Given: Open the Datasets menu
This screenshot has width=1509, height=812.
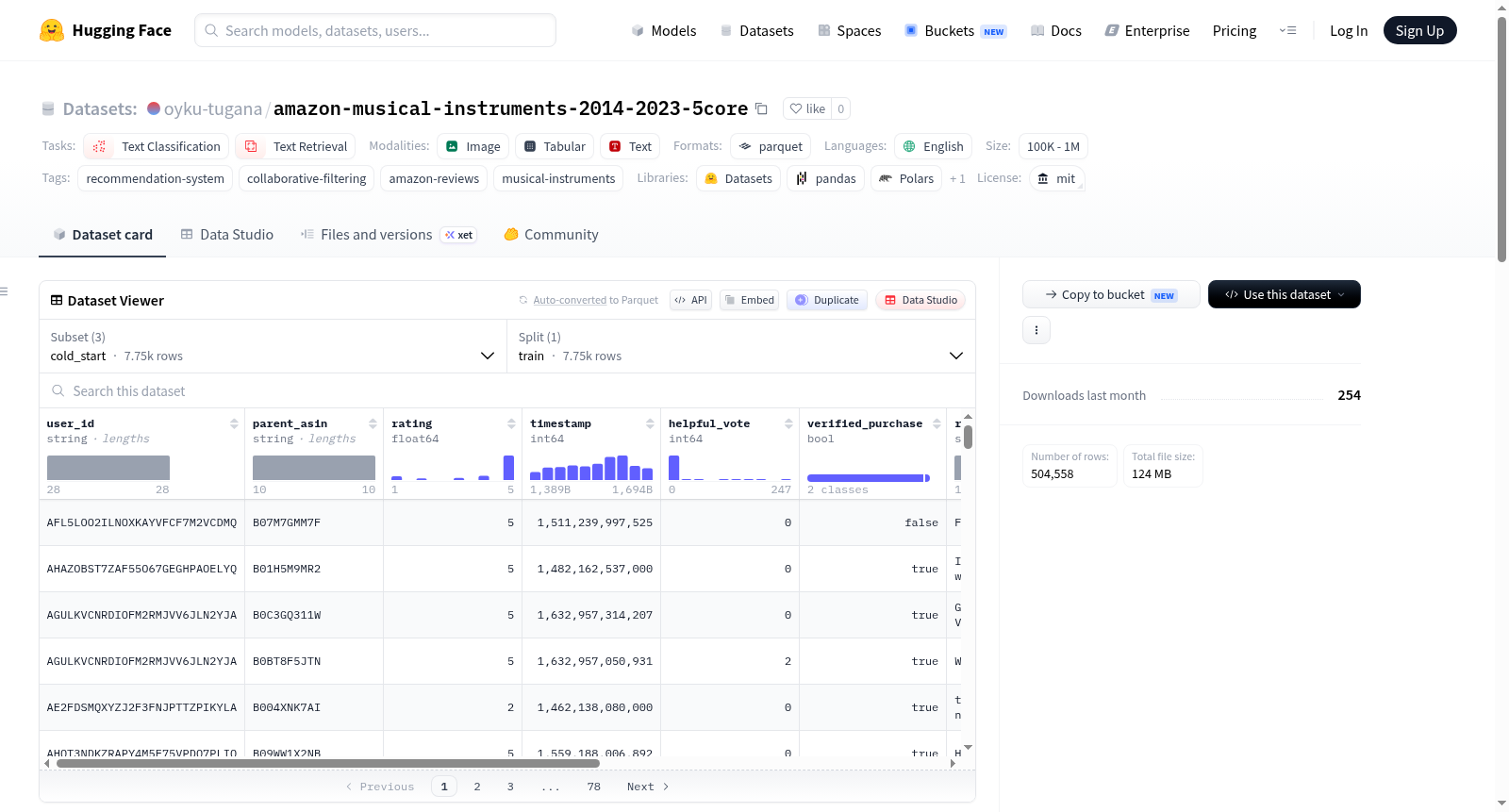Looking at the screenshot, I should click(x=756, y=30).
